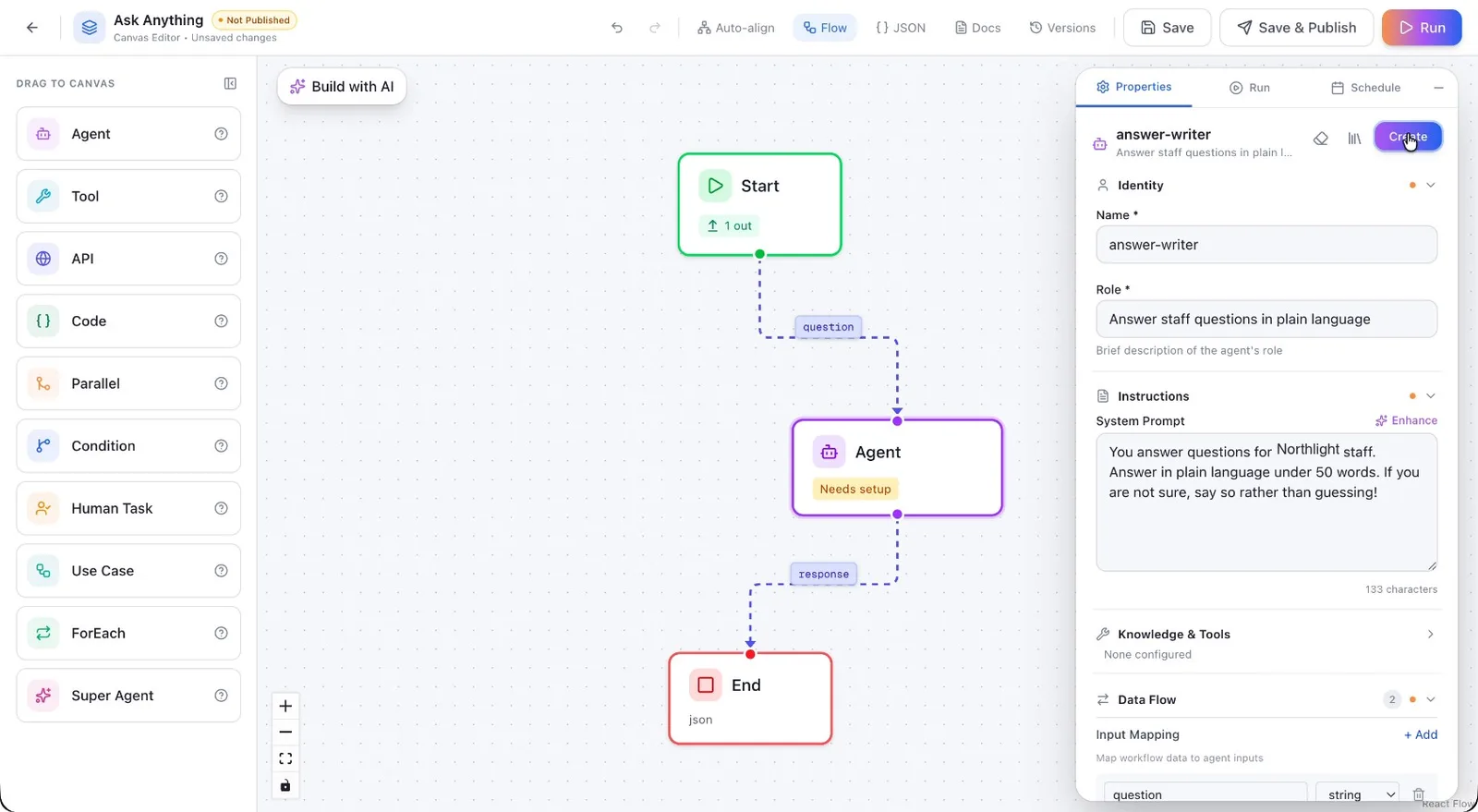Expand the Knowledge & Tools section
Image resolution: width=1478 pixels, height=812 pixels.
1430,634
